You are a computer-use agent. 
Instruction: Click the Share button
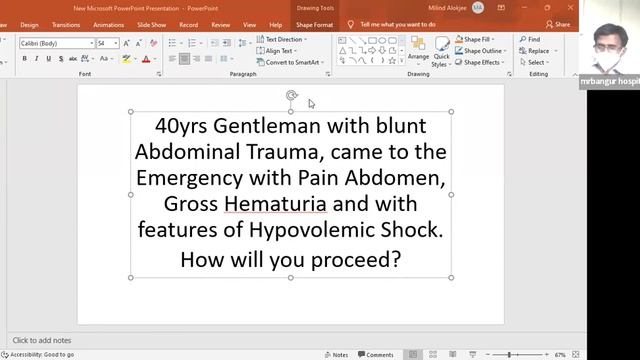click(558, 24)
